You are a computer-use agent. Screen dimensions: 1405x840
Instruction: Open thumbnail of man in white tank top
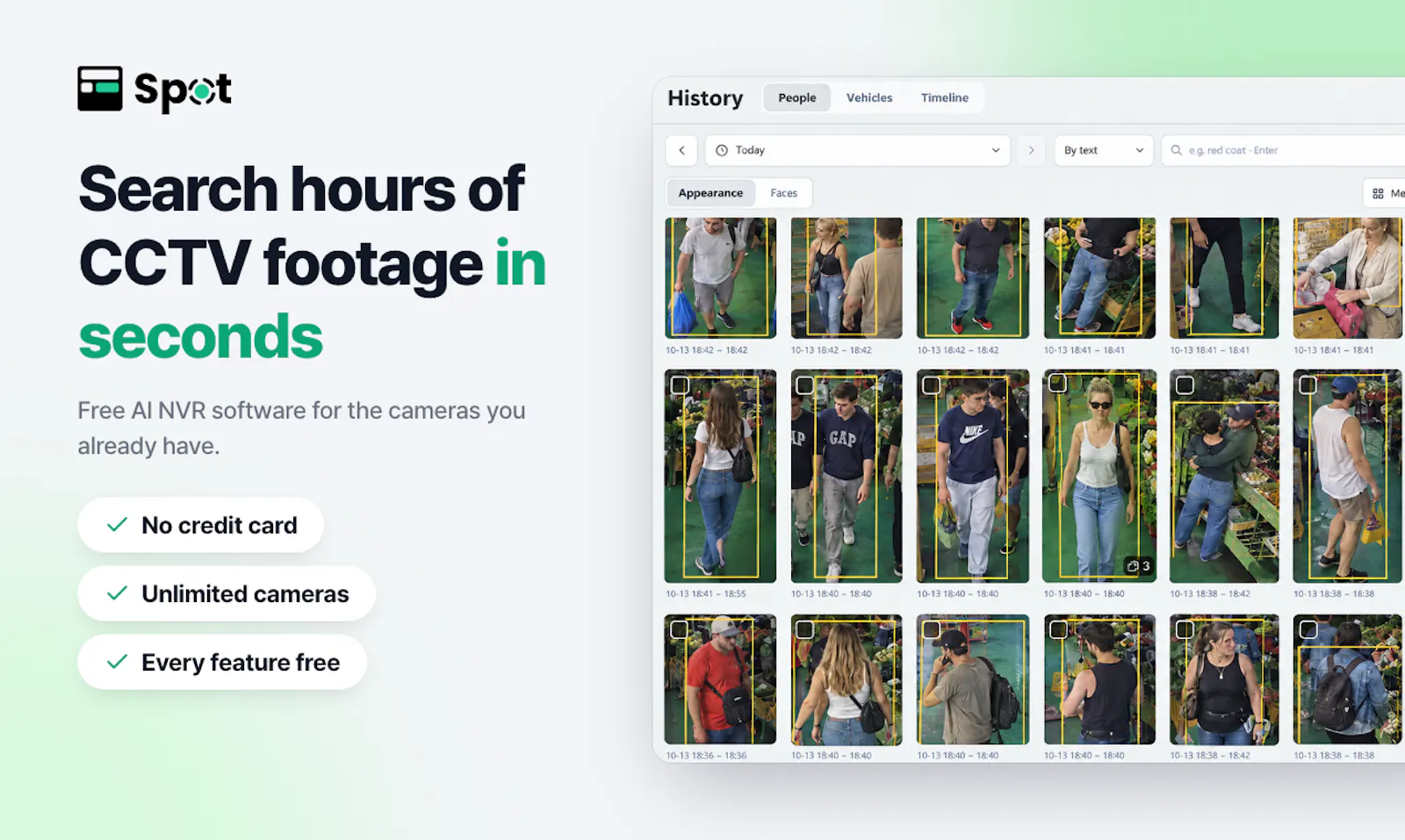[1347, 476]
